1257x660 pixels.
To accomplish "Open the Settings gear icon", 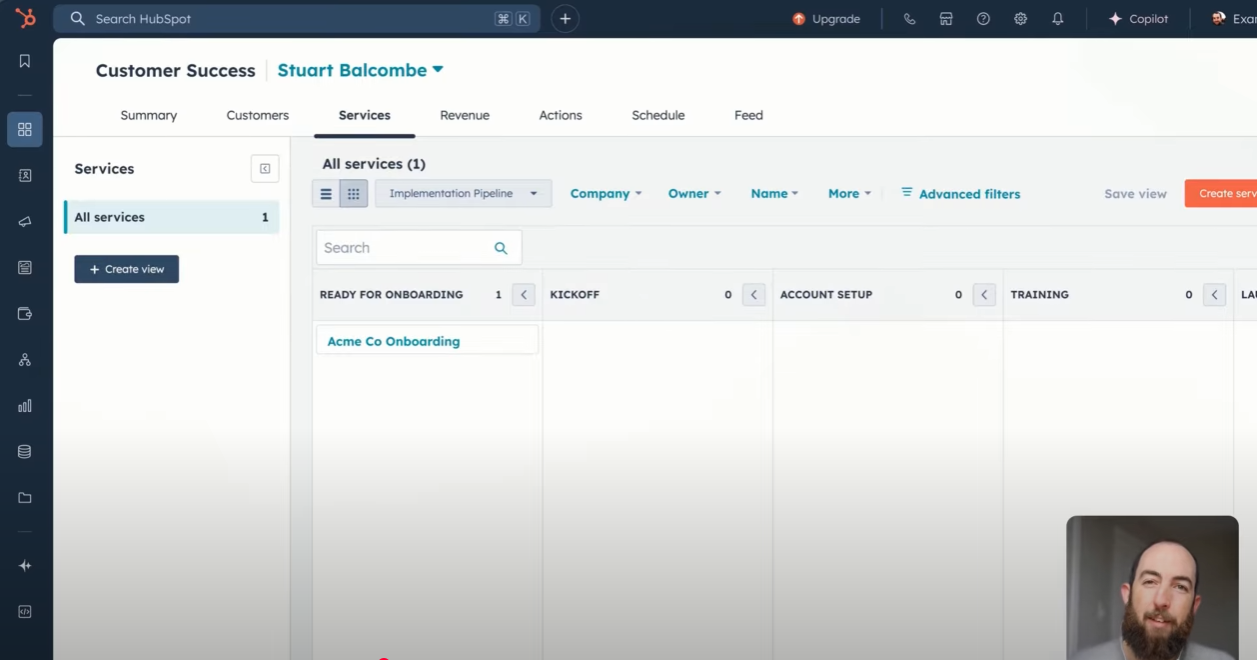I will [1020, 19].
